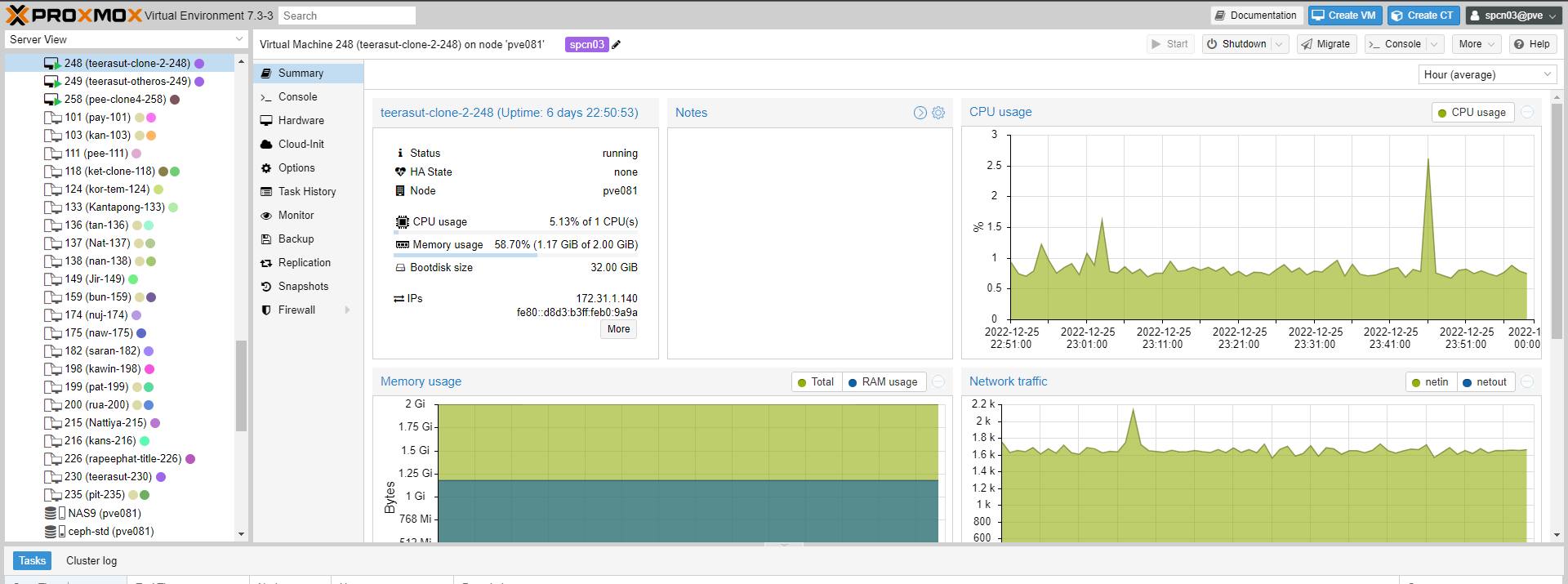Open the Shutdown options arrow
The width and height of the screenshot is (1568, 584).
tap(1279, 44)
